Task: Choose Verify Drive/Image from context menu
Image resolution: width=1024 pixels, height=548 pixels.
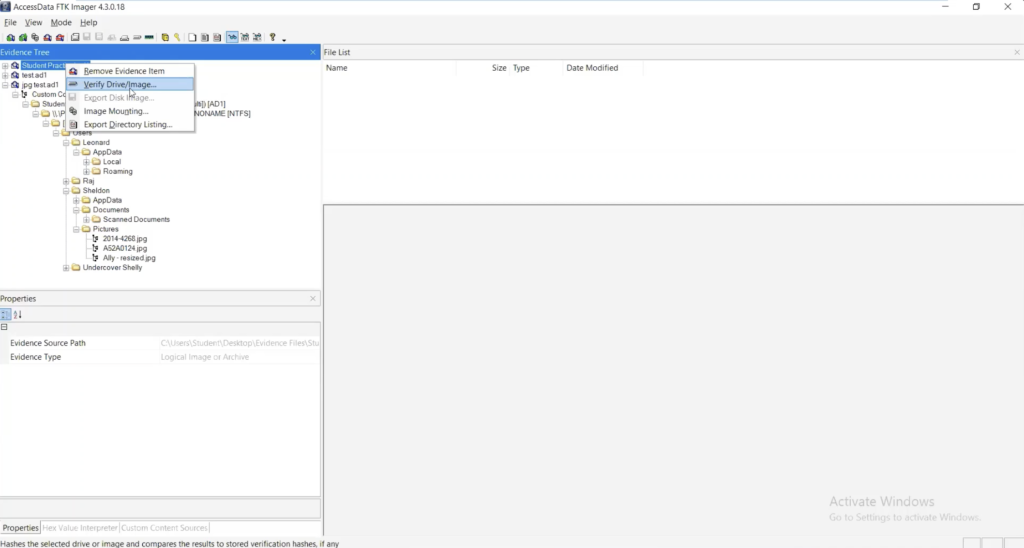Action: tap(130, 84)
